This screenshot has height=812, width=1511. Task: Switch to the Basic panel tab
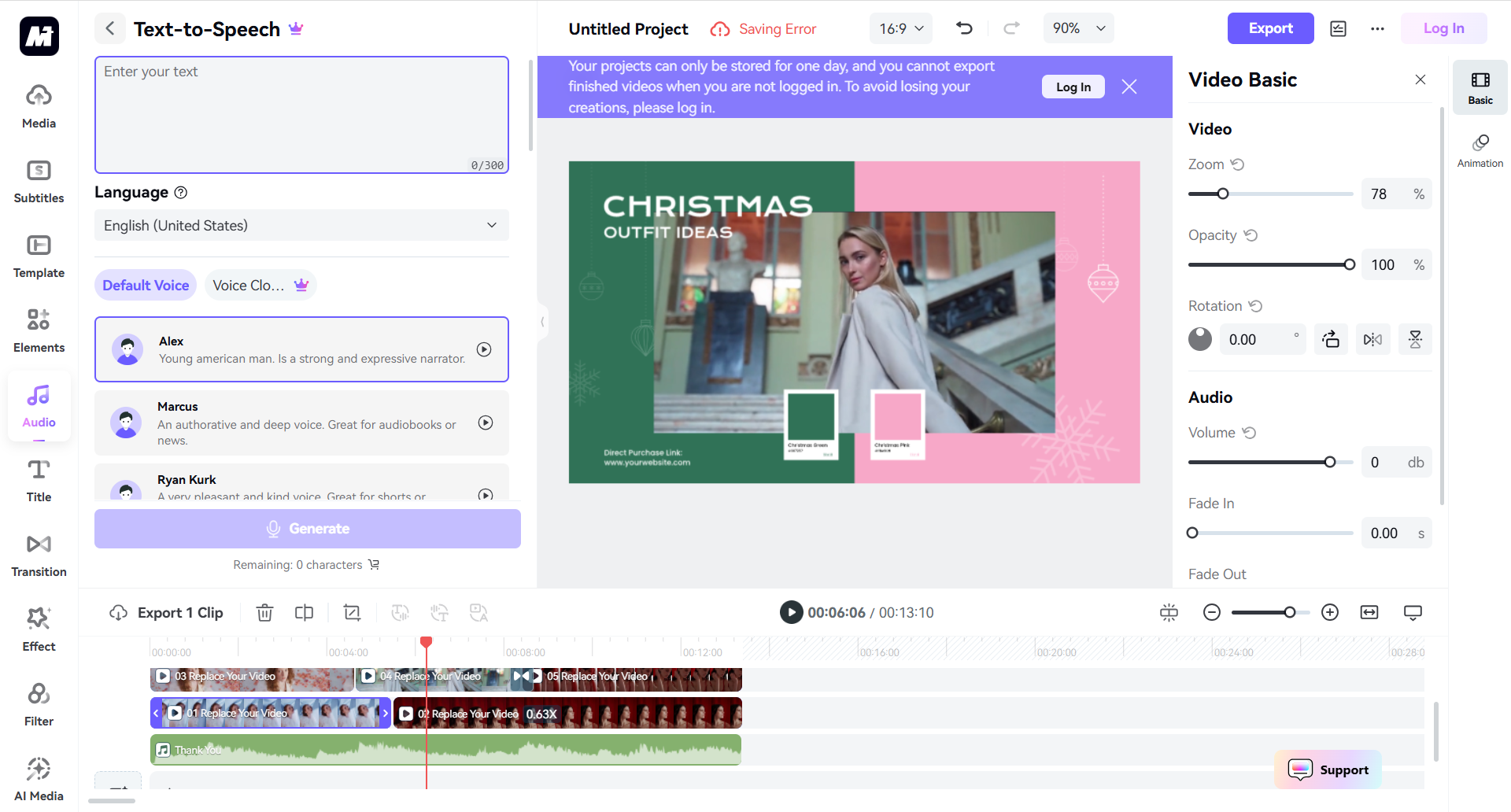(1480, 87)
